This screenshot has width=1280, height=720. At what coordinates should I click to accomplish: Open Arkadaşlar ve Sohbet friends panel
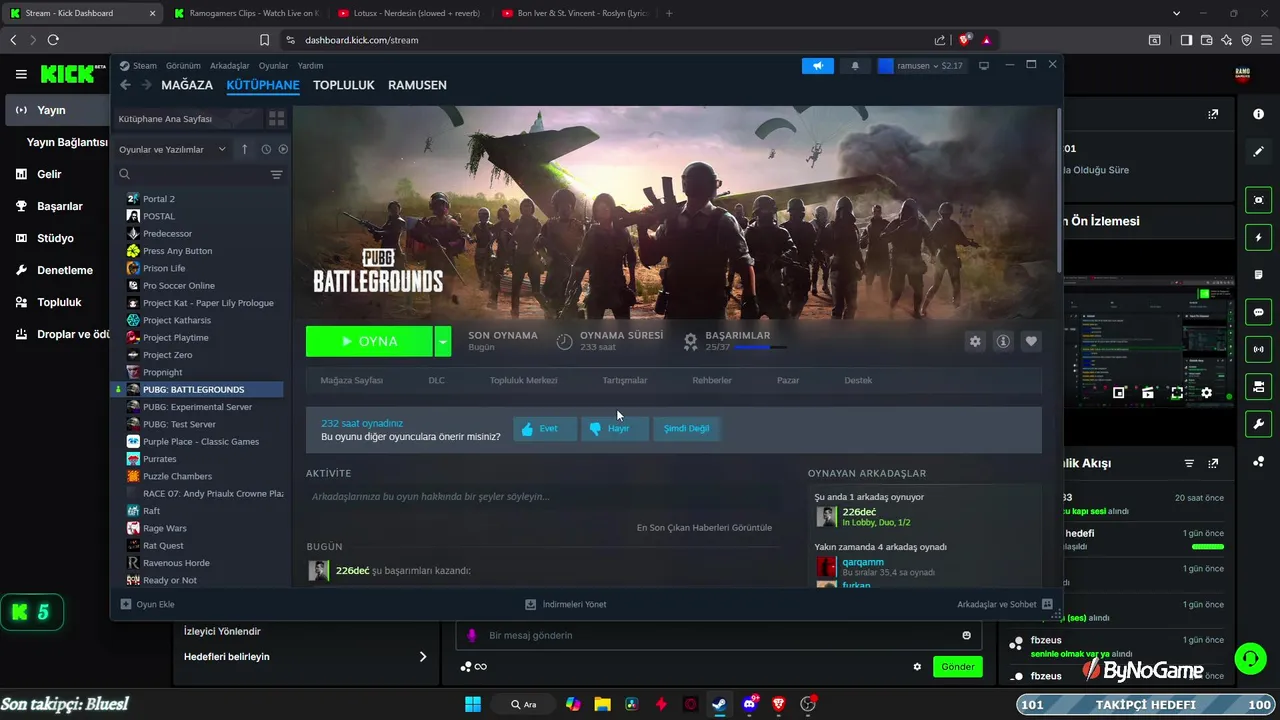click(x=1004, y=604)
